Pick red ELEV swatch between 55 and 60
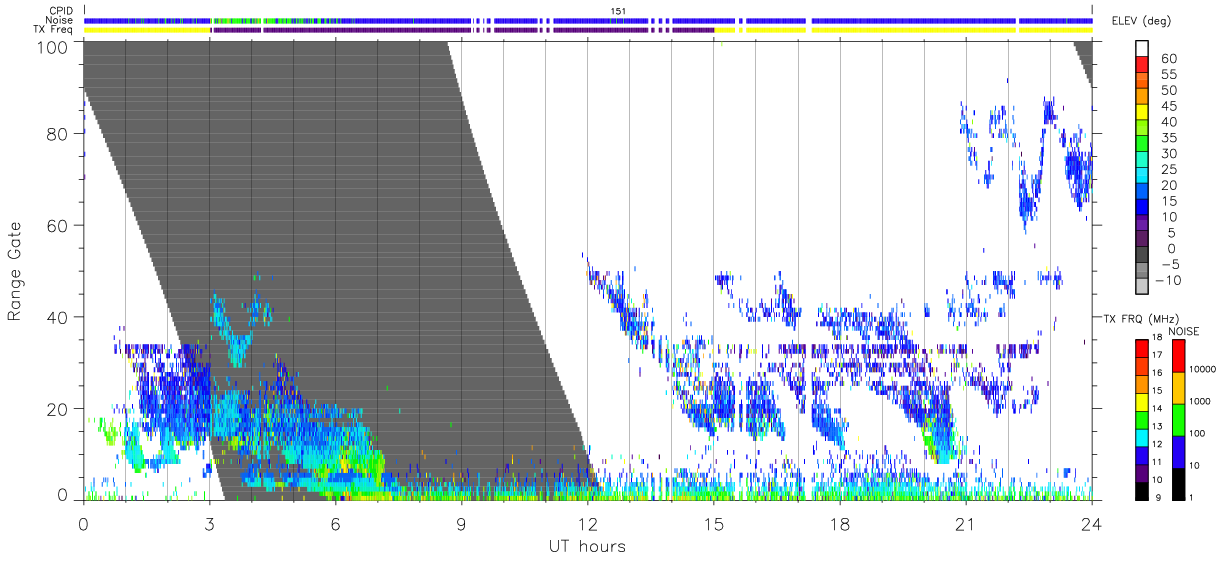The width and height of the screenshot is (1228, 567). [x=1142, y=66]
